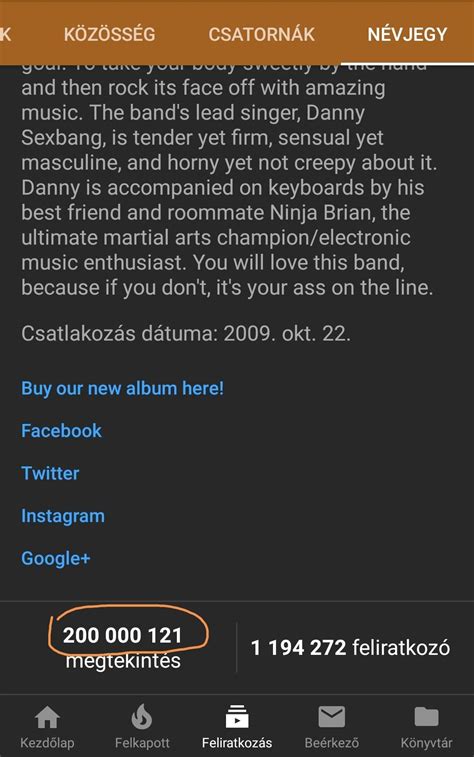This screenshot has height=757, width=474.
Task: Open the Felkapott flame icon
Action: click(x=142, y=716)
